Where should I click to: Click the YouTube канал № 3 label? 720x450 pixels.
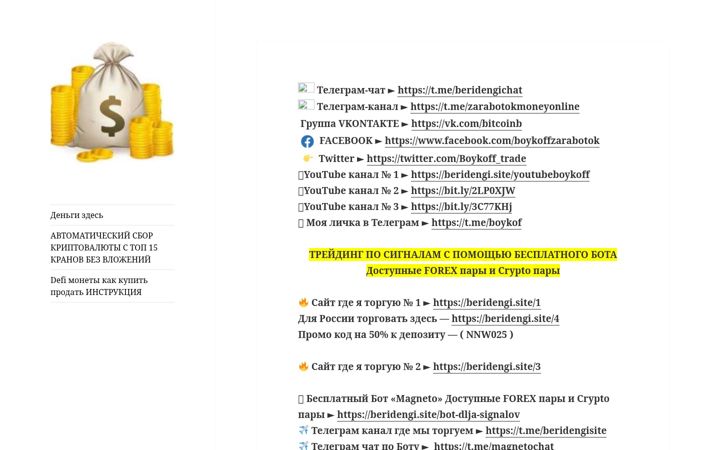[351, 207]
